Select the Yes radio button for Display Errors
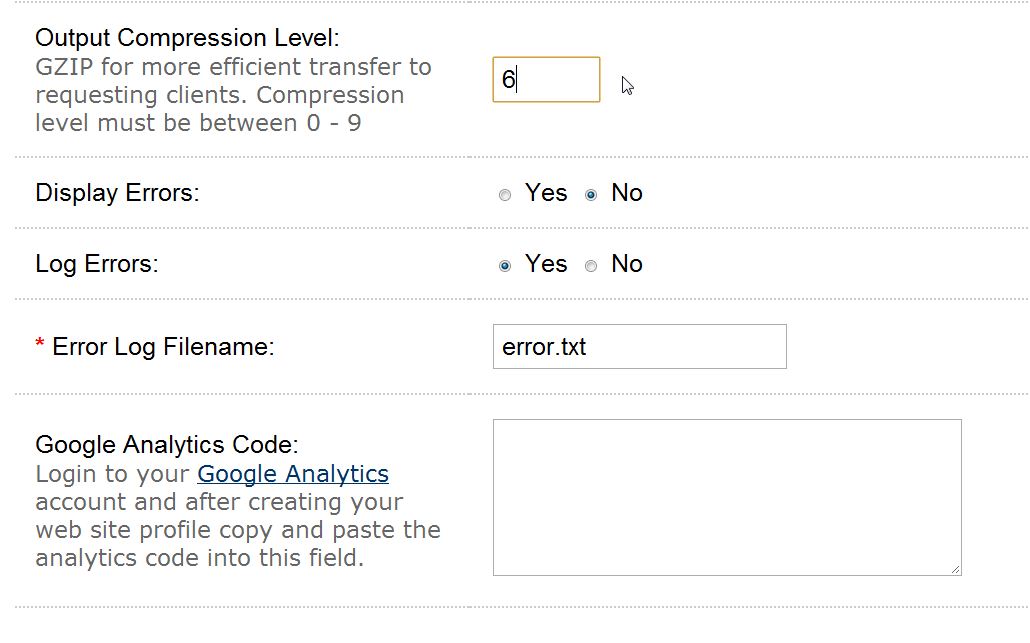 coord(505,195)
